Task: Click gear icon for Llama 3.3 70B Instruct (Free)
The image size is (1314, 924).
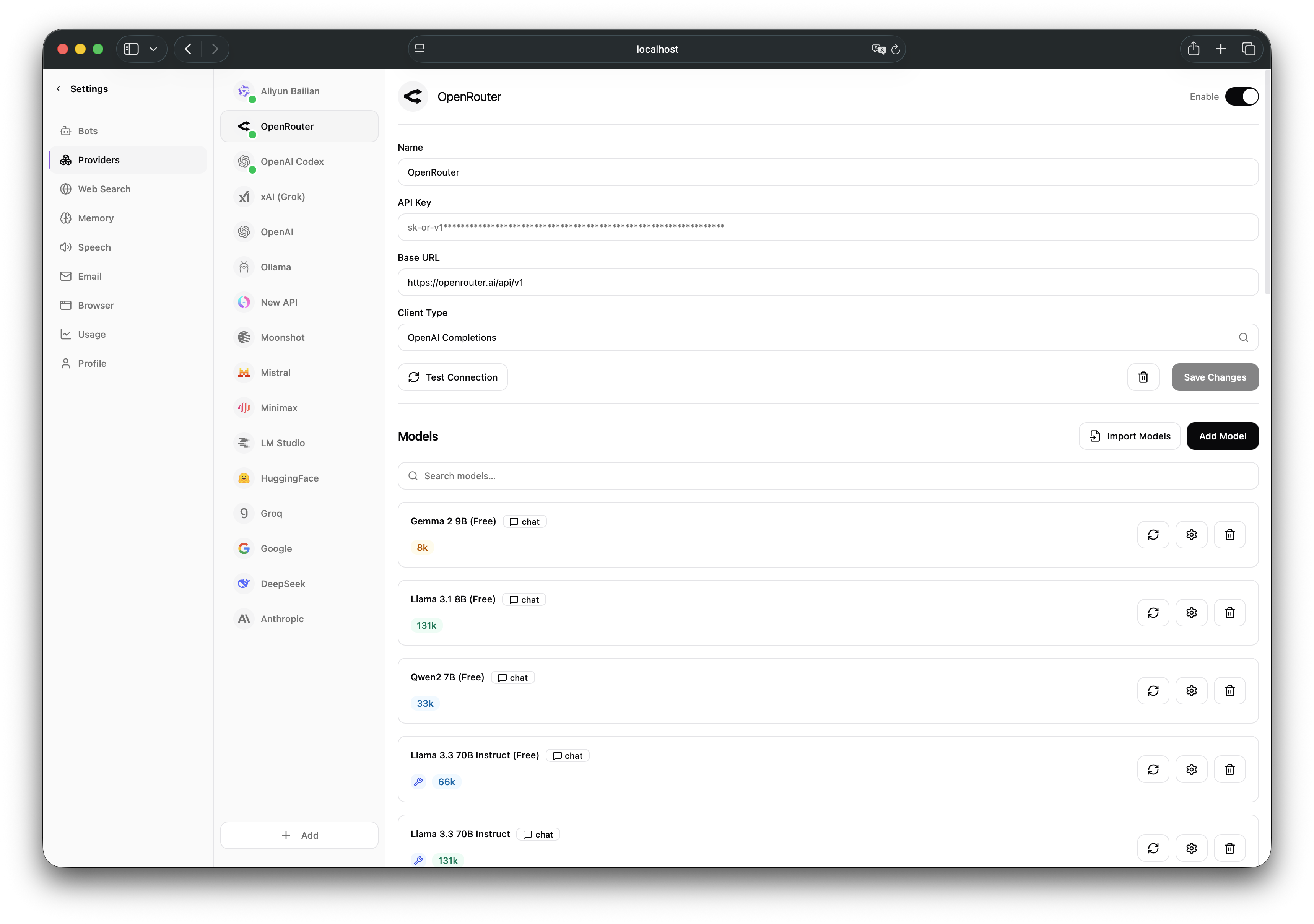Action: (x=1191, y=769)
